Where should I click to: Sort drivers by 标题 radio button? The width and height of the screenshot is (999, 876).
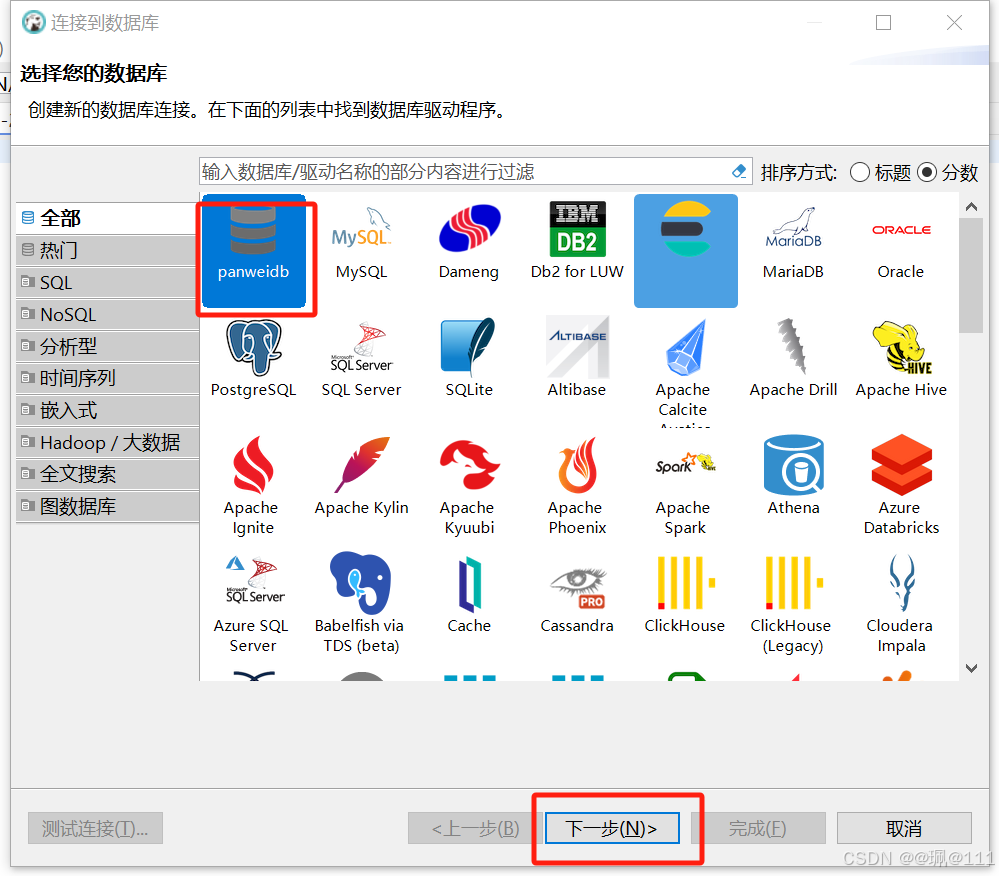859,172
